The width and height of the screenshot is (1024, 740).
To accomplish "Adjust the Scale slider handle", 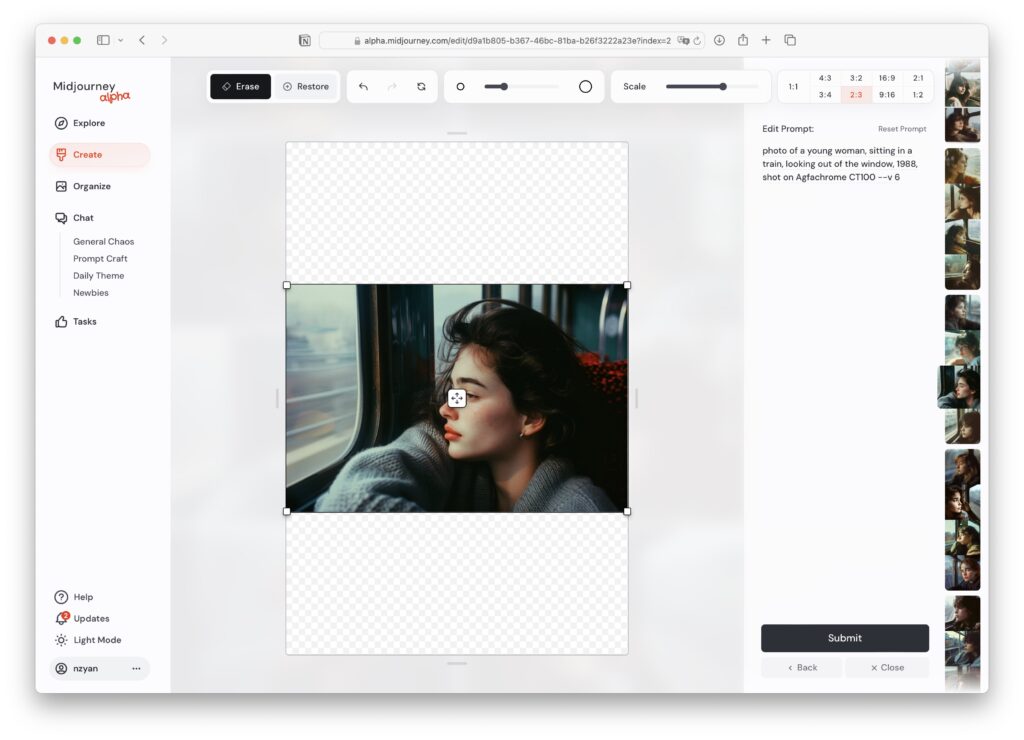I will [723, 86].
